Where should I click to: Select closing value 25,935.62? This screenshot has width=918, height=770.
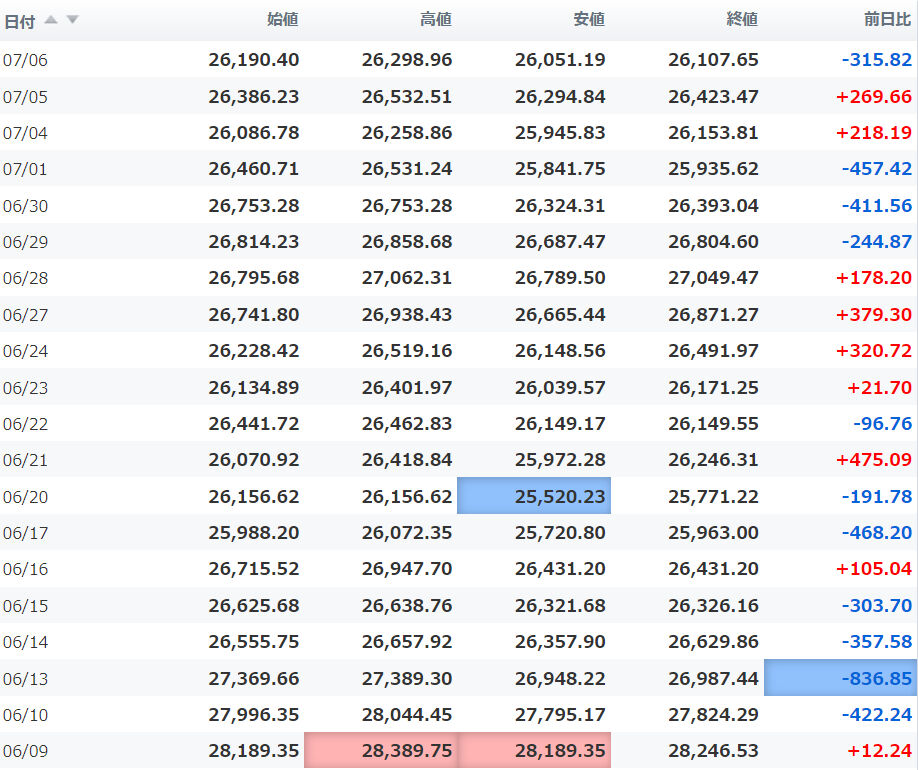(714, 169)
